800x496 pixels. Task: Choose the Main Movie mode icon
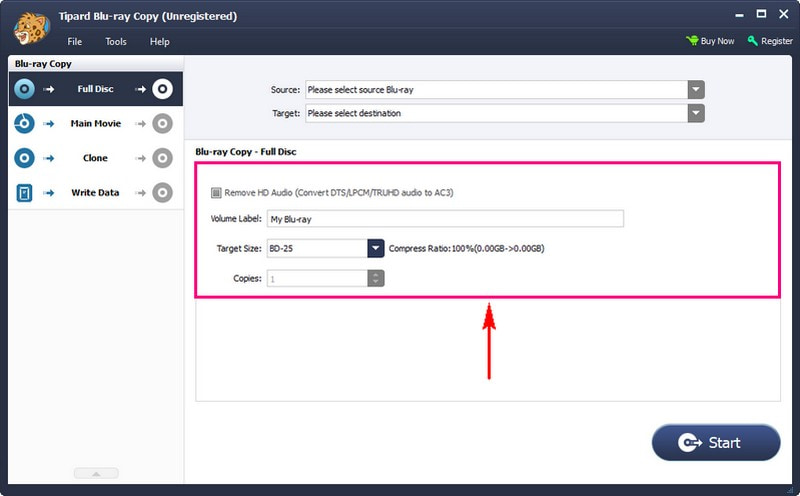[x=25, y=124]
